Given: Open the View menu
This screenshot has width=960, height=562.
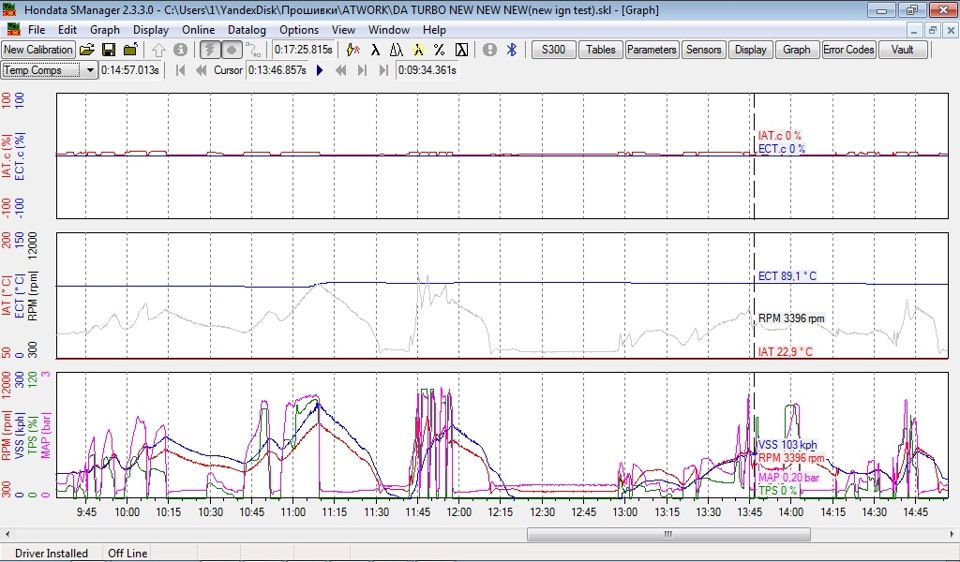Looking at the screenshot, I should 343,30.
